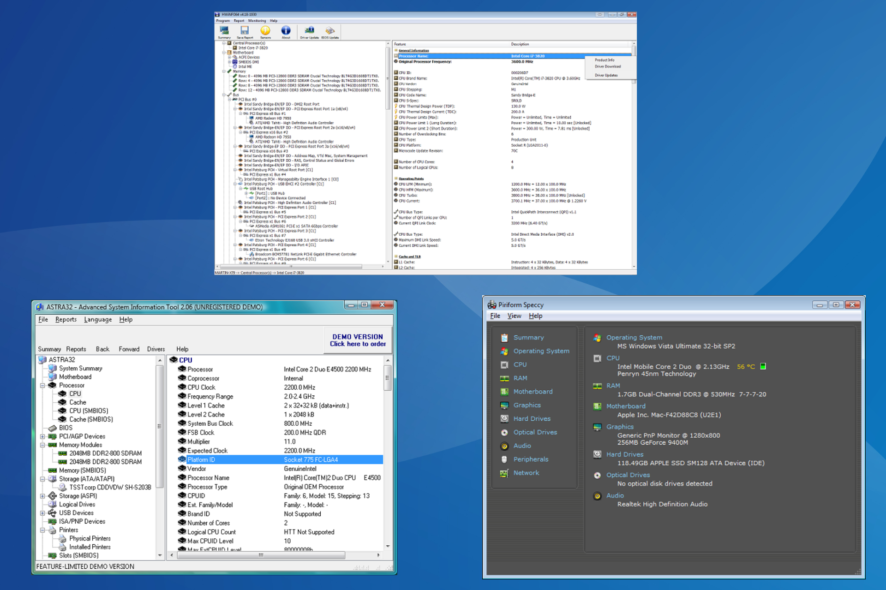Screen dimensions: 886x590
Task: Collapse the Processor node in ASTRA32 tree
Action: (x=42, y=385)
